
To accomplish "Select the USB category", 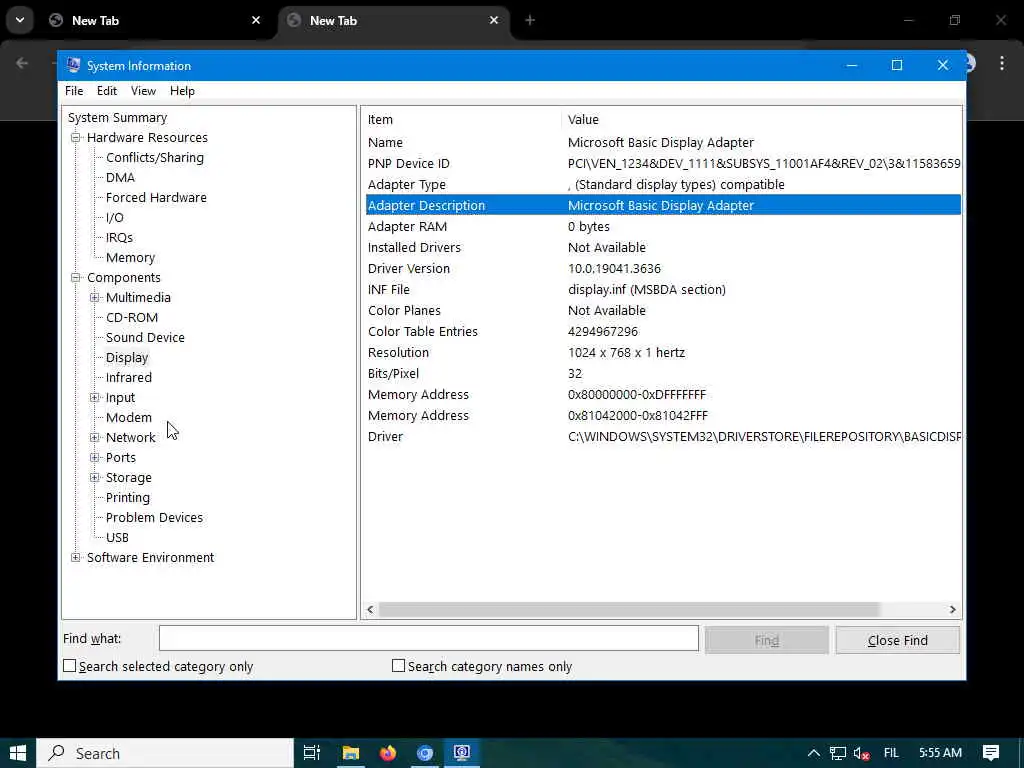I will (x=118, y=537).
